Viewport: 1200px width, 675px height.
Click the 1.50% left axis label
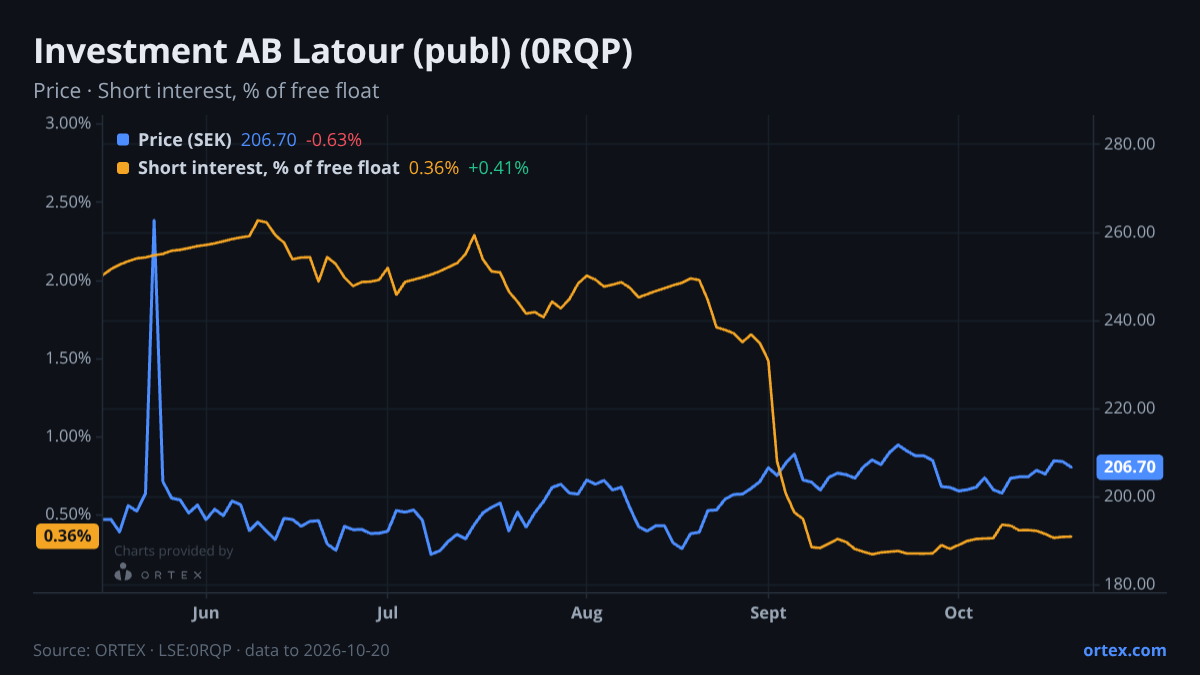[68, 358]
